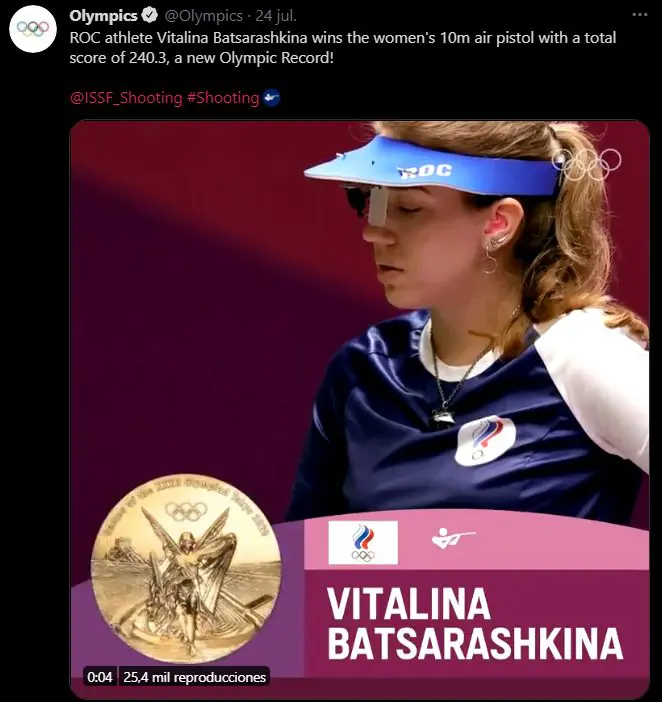This screenshot has width=662, height=702.
Task: Click the tweet text about the Olympic Record
Action: pos(343,48)
